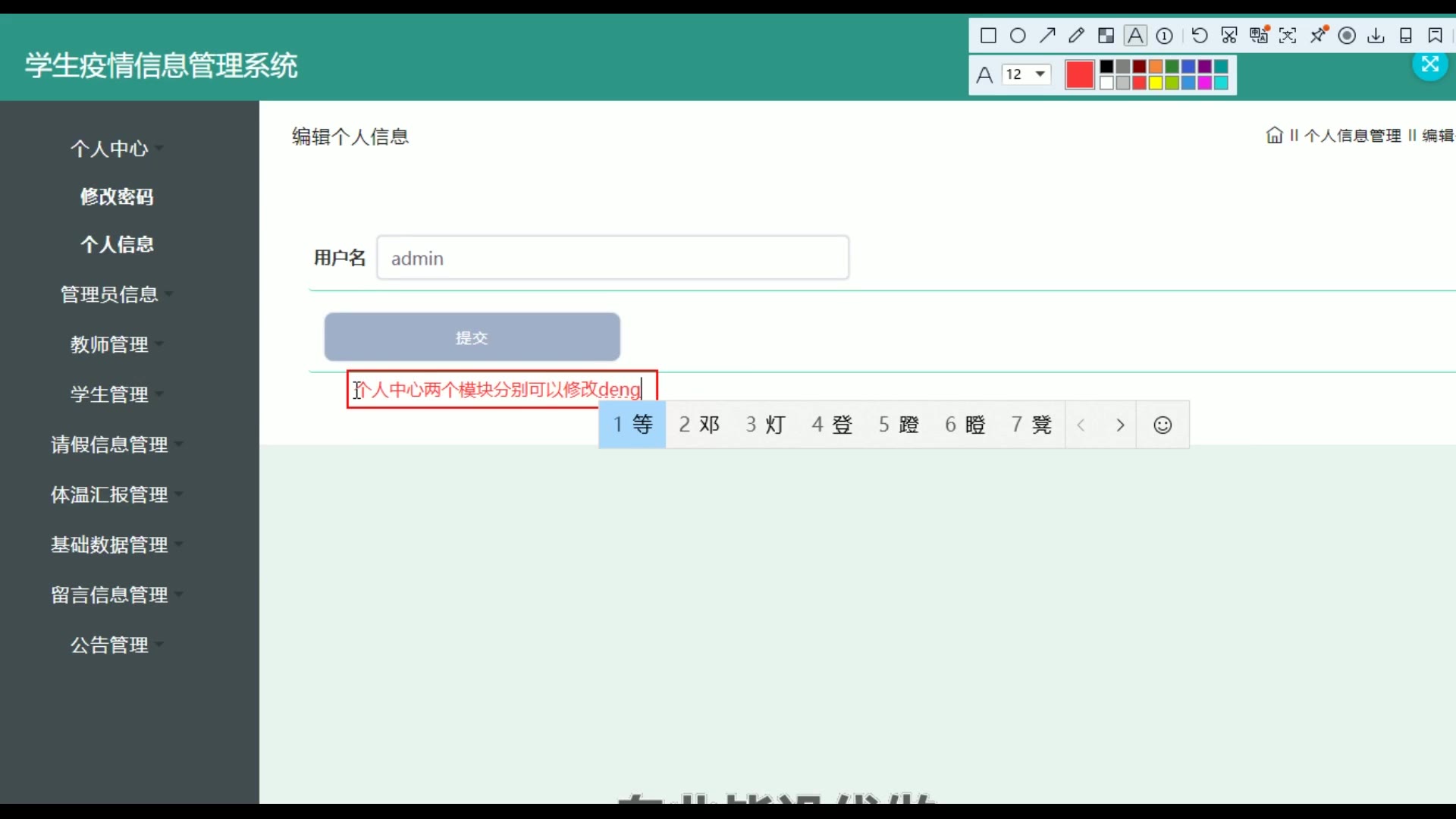Pick the yellow color swatch
1456x819 pixels.
click(x=1156, y=83)
